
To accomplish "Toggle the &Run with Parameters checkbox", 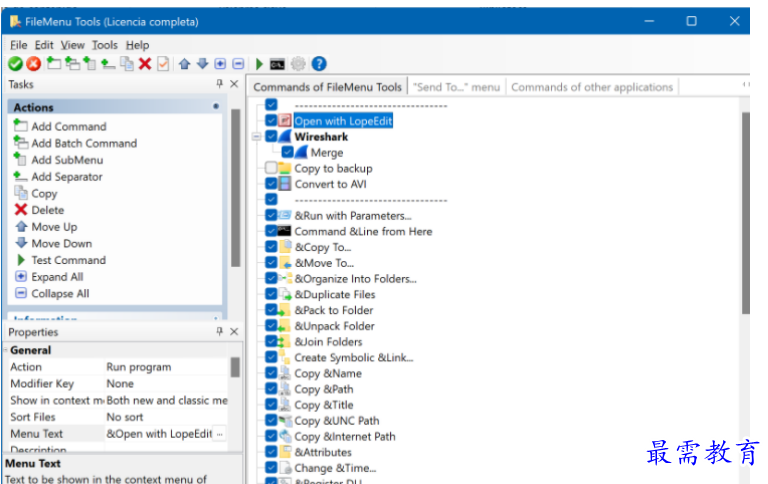I will (x=271, y=215).
